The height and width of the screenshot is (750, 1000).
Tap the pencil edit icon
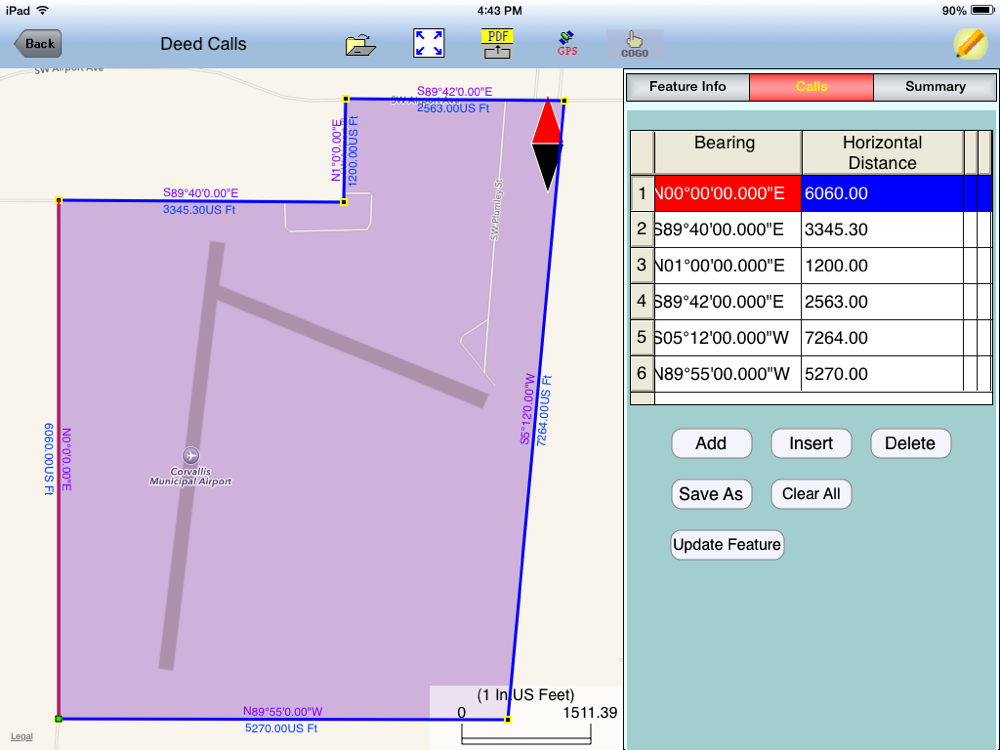pos(969,44)
